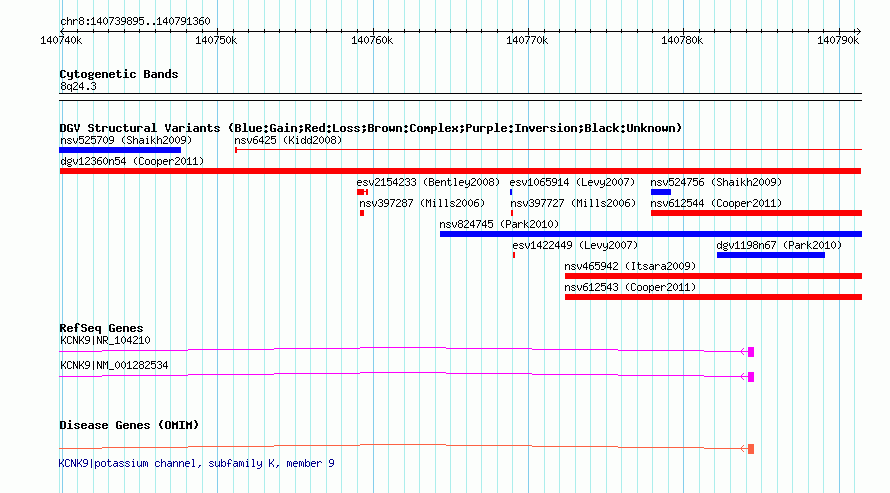Click the red nsv465942 loss bar
The height and width of the screenshot is (493, 890).
[x=713, y=276]
